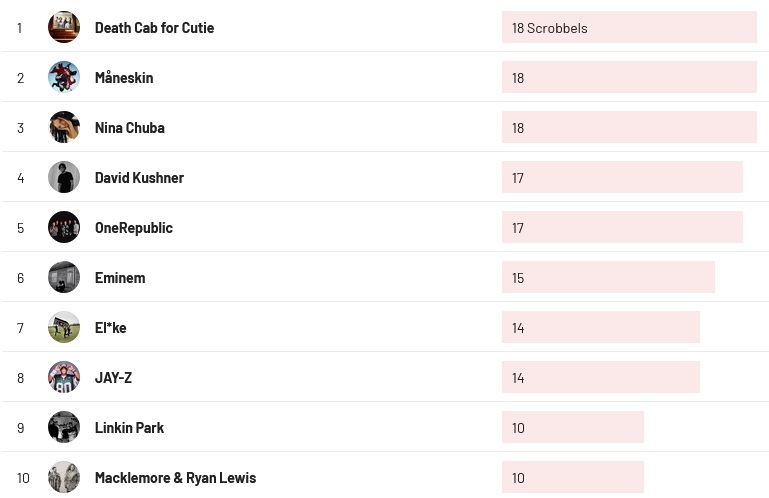Viewport: 769px width, 498px height.
Task: Open the Måneskin artist name link
Action: (124, 78)
